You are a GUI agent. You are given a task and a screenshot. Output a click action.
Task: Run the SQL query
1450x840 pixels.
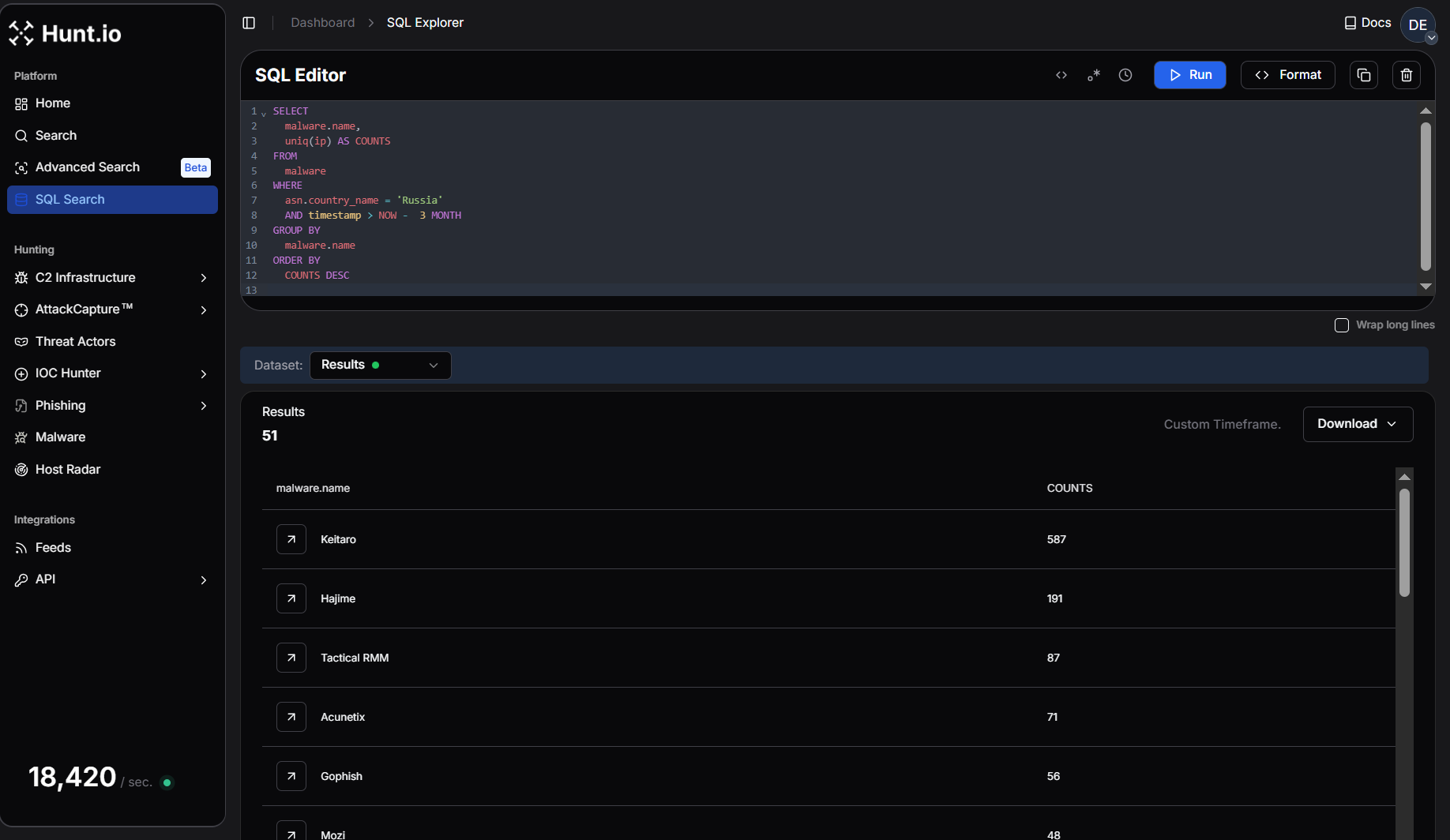1189,75
